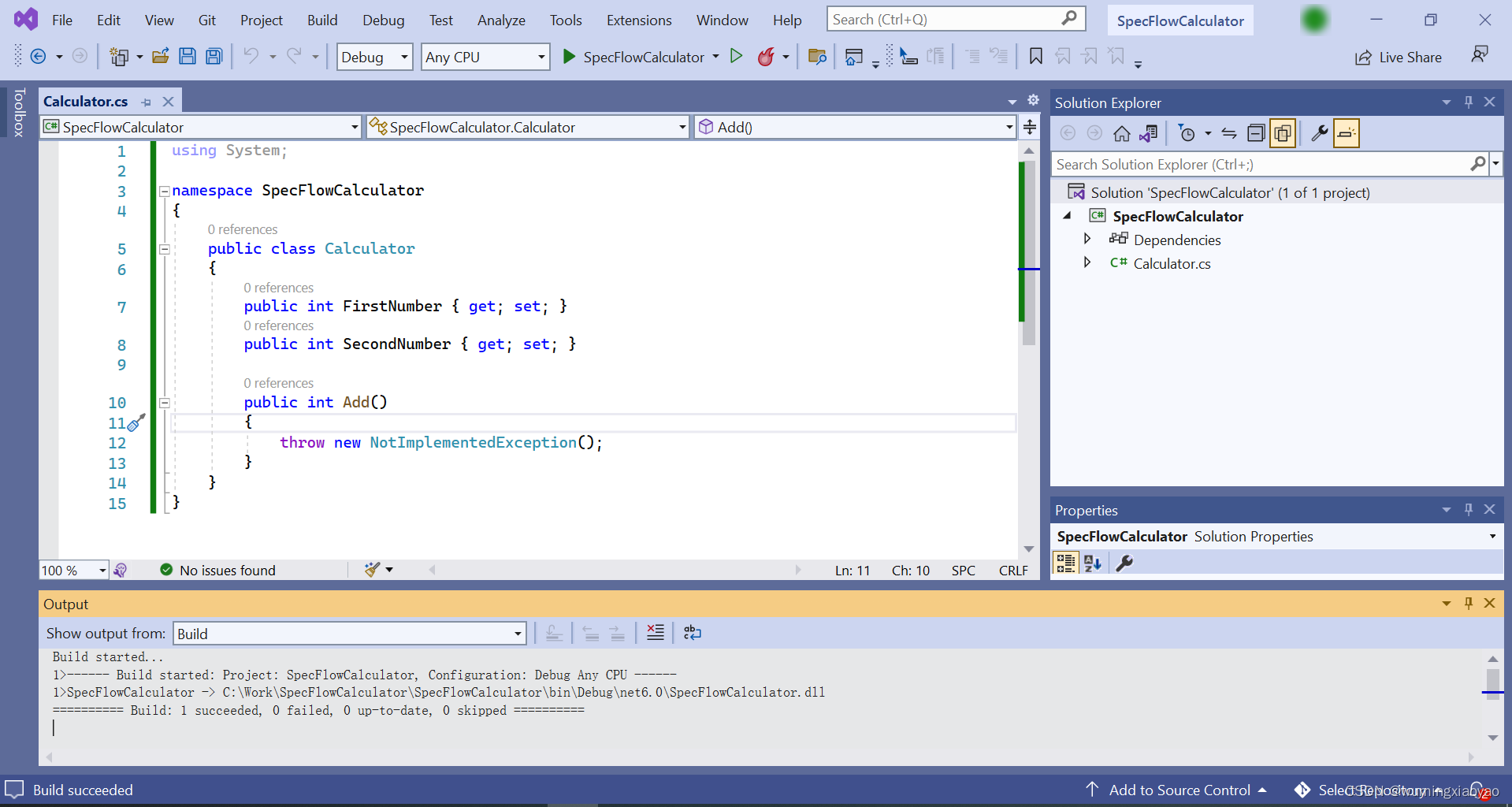Open the Test menu
The image size is (1512, 807).
coord(441,20)
